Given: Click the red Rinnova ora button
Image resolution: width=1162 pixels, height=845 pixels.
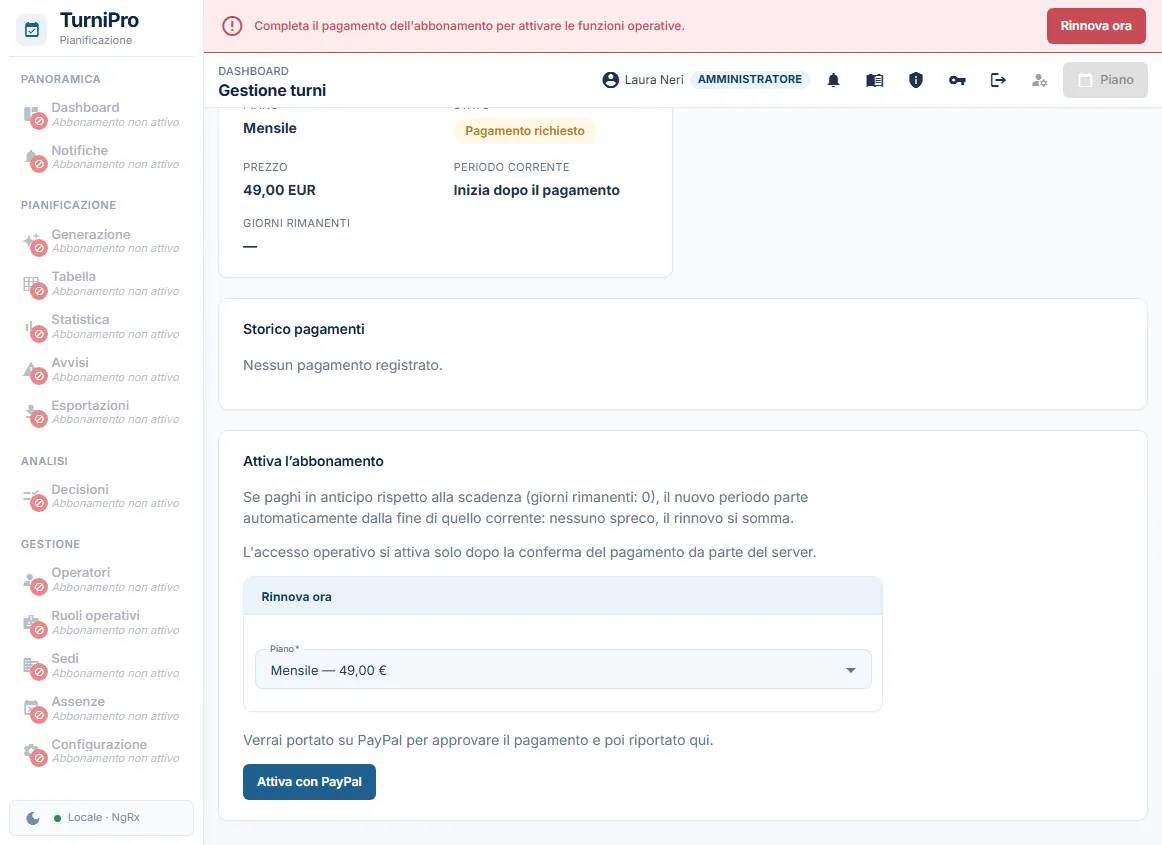Looking at the screenshot, I should [x=1096, y=26].
